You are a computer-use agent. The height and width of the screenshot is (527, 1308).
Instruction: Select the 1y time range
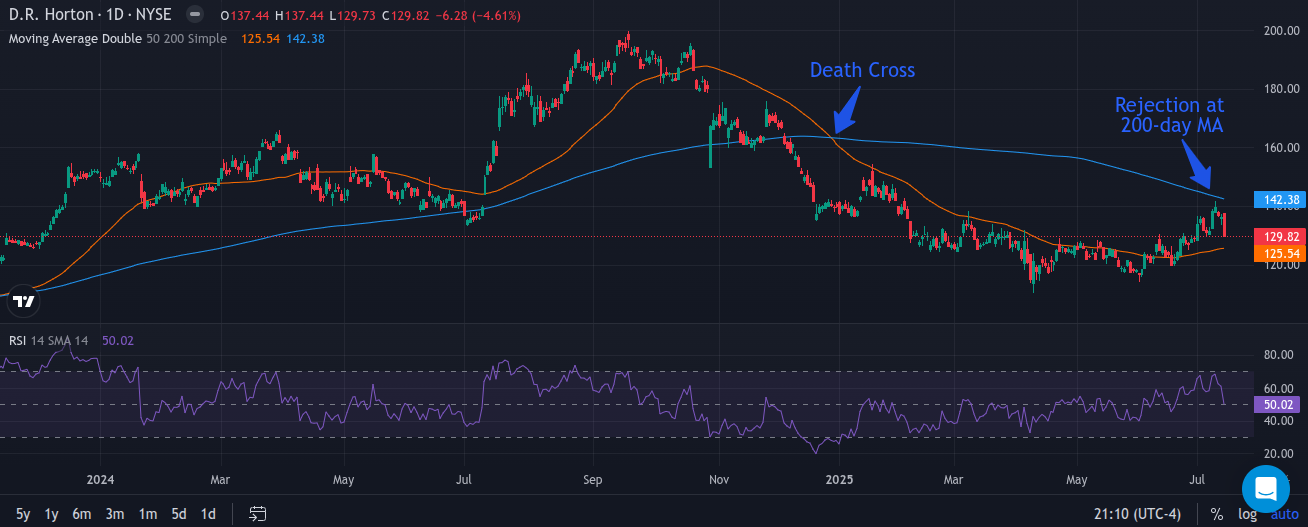tap(52, 514)
